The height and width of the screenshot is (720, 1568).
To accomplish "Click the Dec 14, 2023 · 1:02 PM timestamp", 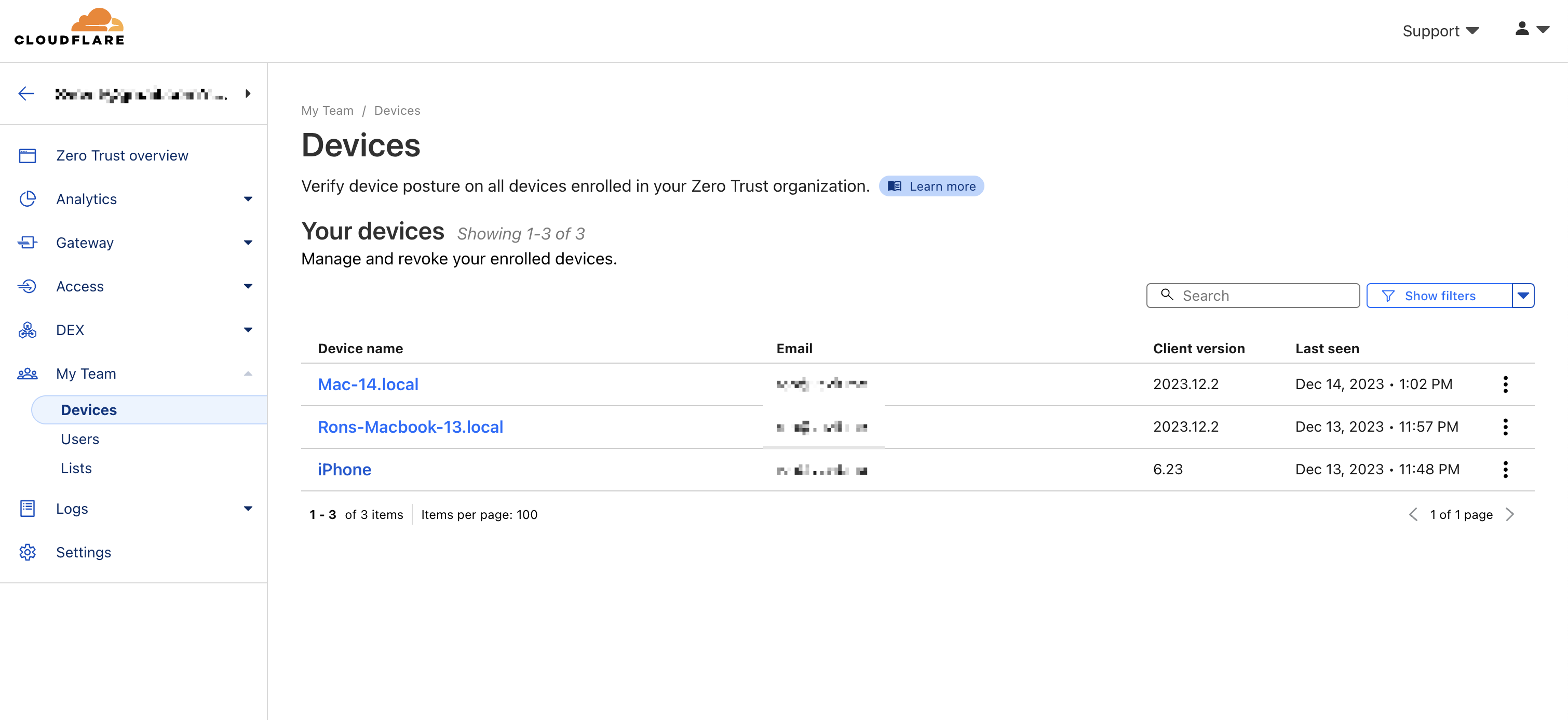I will [1374, 384].
